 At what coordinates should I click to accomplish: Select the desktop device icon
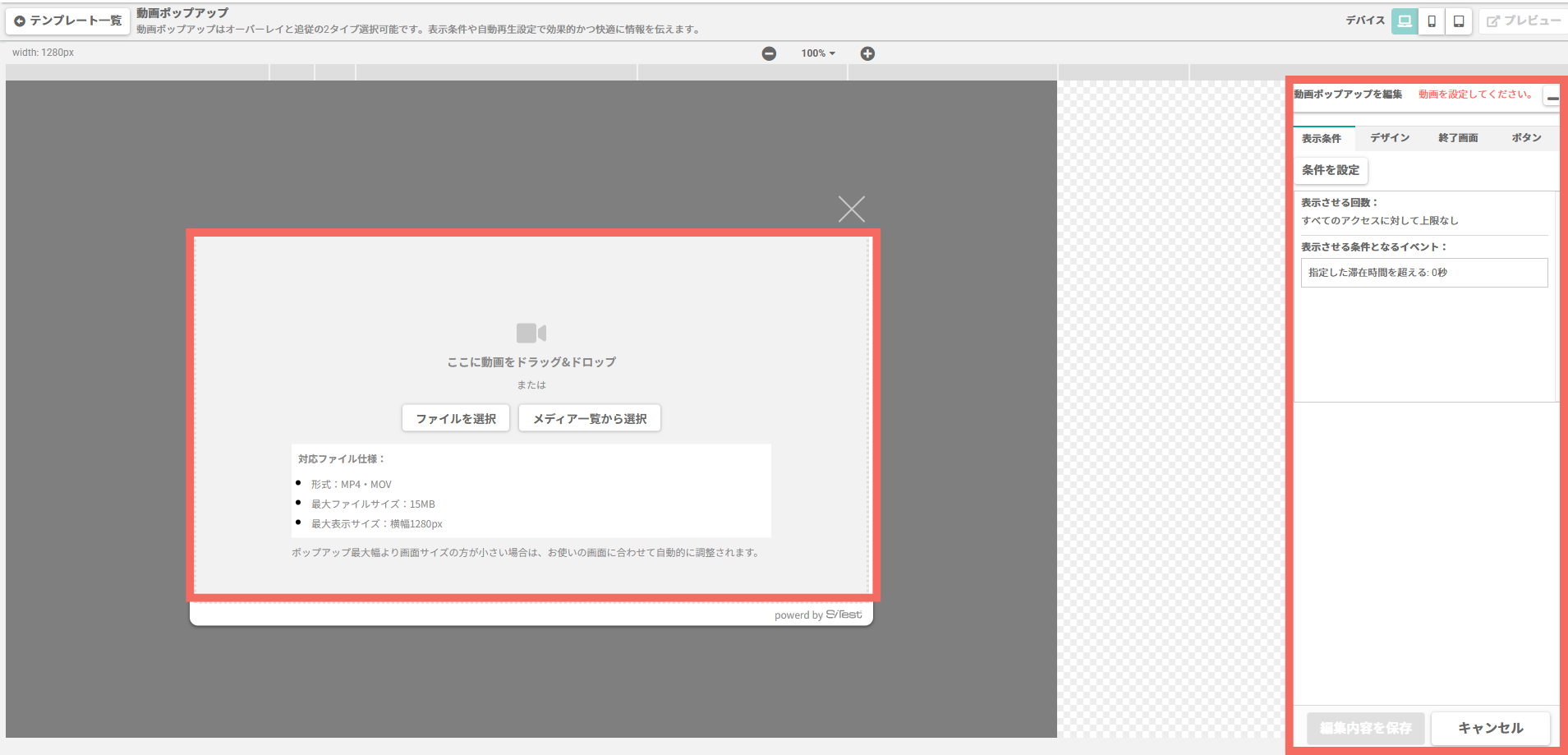pyautogui.click(x=1405, y=21)
